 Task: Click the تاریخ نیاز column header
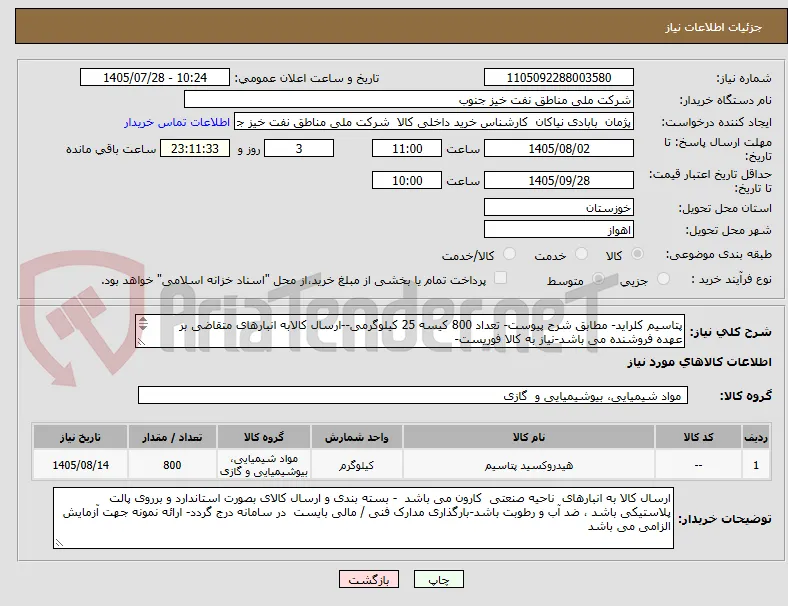[x=80, y=437]
